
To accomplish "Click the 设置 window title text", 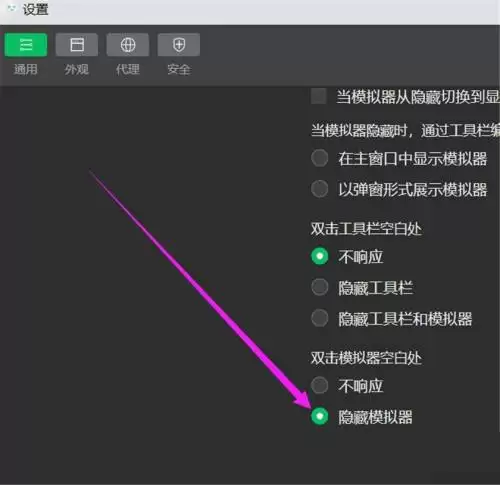I will click(35, 9).
